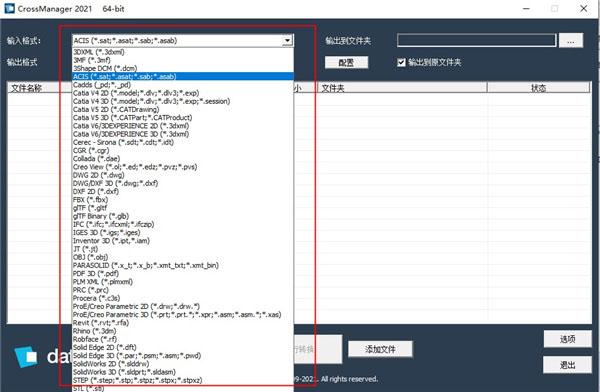Click the 退出 button
This screenshot has height=392, width=600.
[x=567, y=365]
